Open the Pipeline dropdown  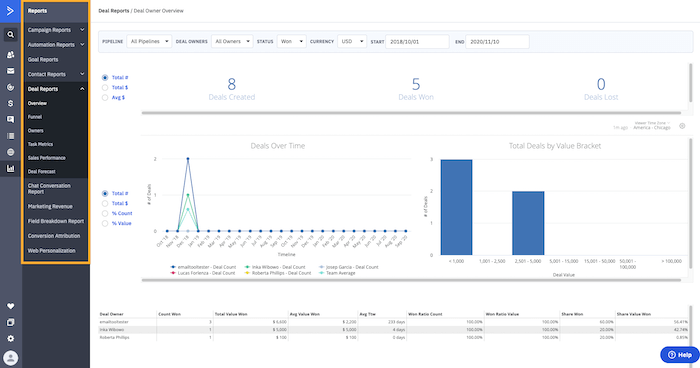[x=149, y=42]
